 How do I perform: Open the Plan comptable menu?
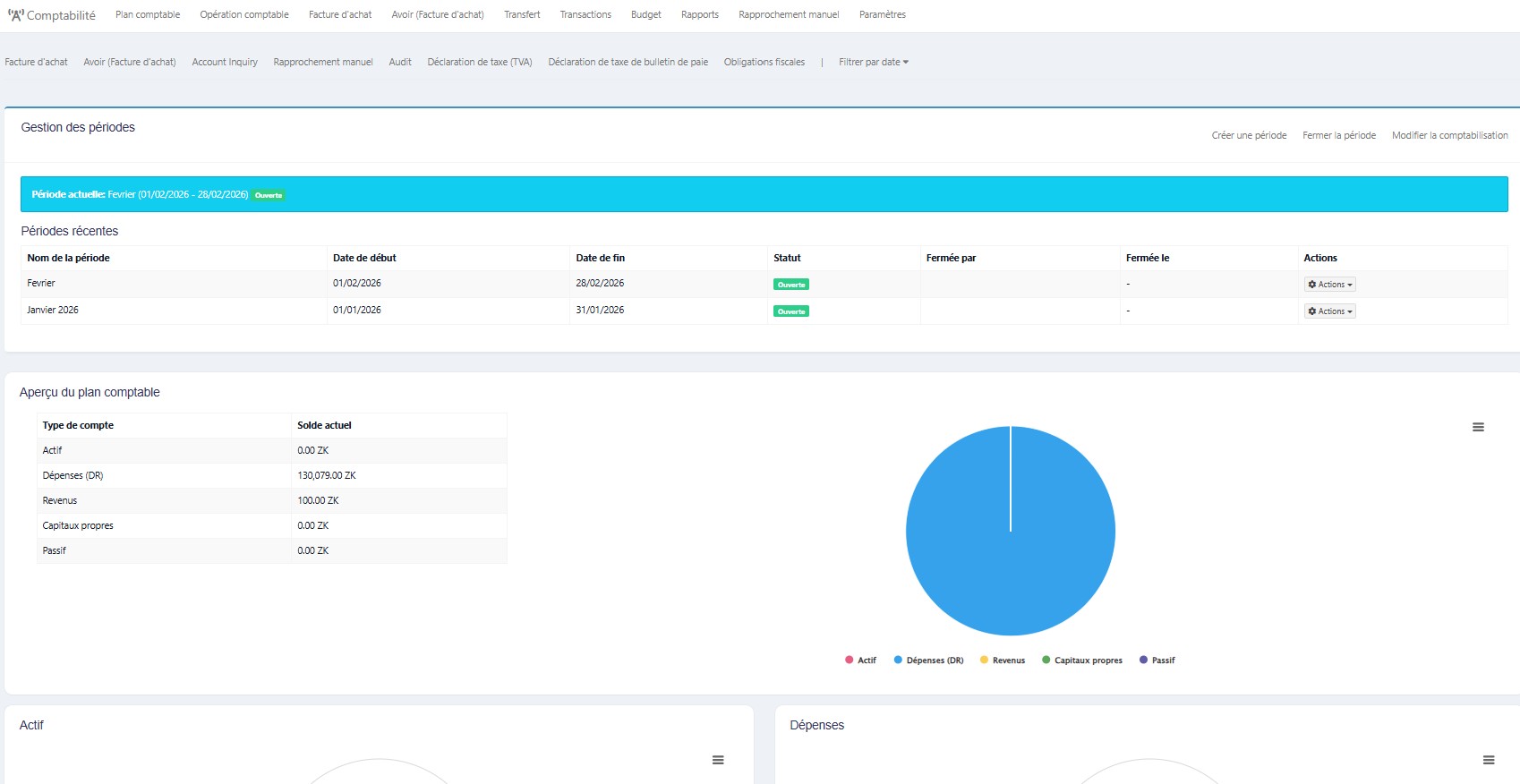pos(148,15)
